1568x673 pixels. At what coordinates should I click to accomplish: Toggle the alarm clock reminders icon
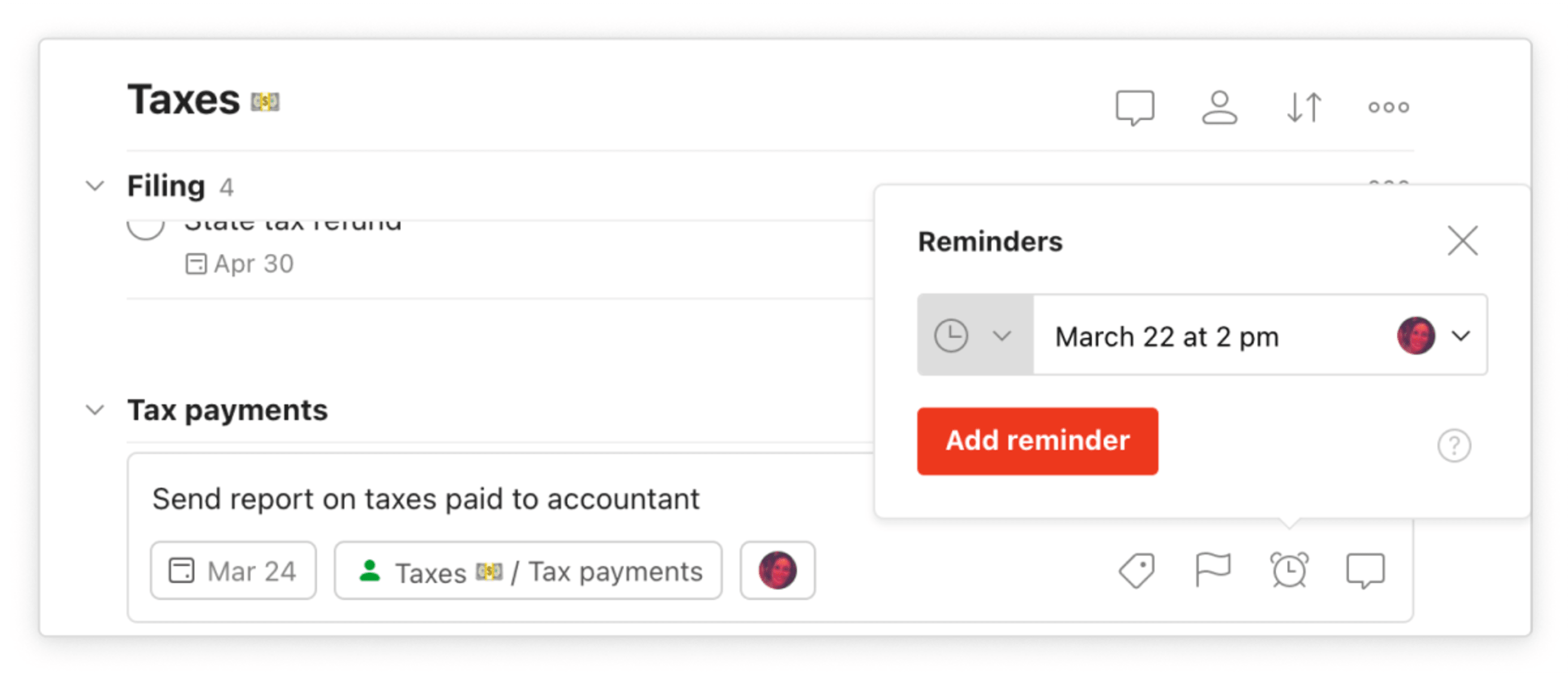tap(1289, 570)
